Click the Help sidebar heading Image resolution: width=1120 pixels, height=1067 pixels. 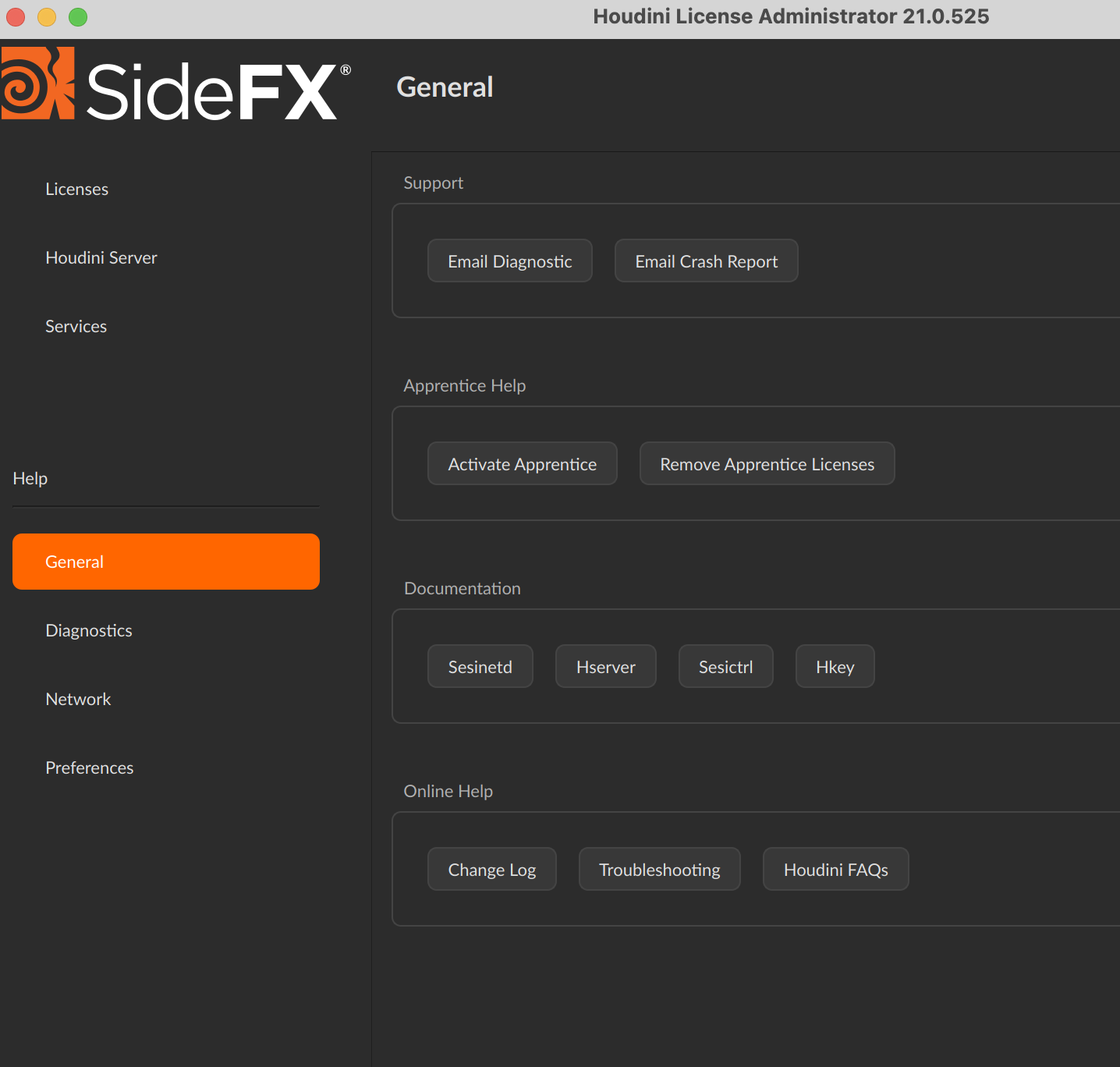point(30,478)
